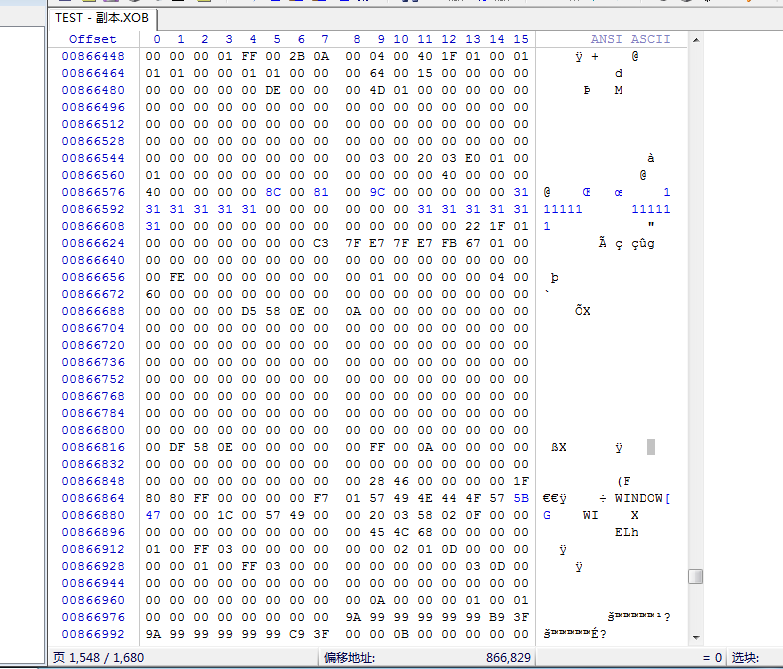Select the ELh text in ASCII column

pos(626,532)
